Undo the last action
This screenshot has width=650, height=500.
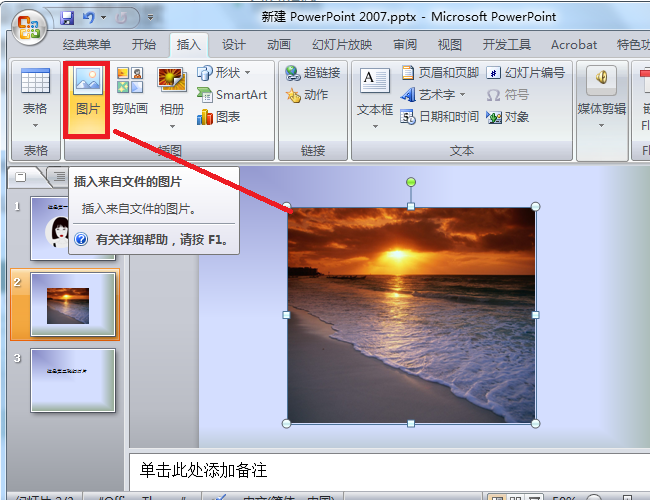tap(88, 17)
